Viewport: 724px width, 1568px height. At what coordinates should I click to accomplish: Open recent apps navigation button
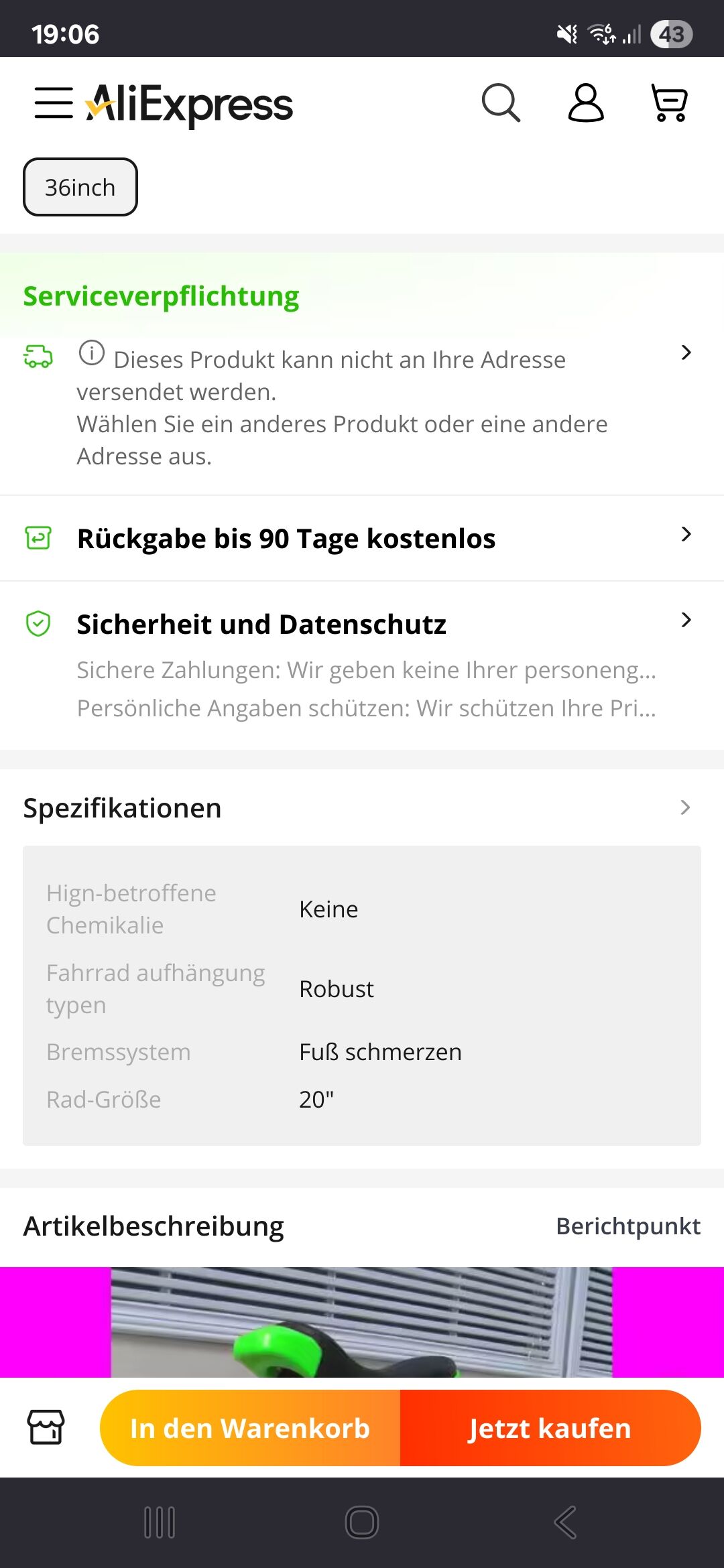point(160,1522)
